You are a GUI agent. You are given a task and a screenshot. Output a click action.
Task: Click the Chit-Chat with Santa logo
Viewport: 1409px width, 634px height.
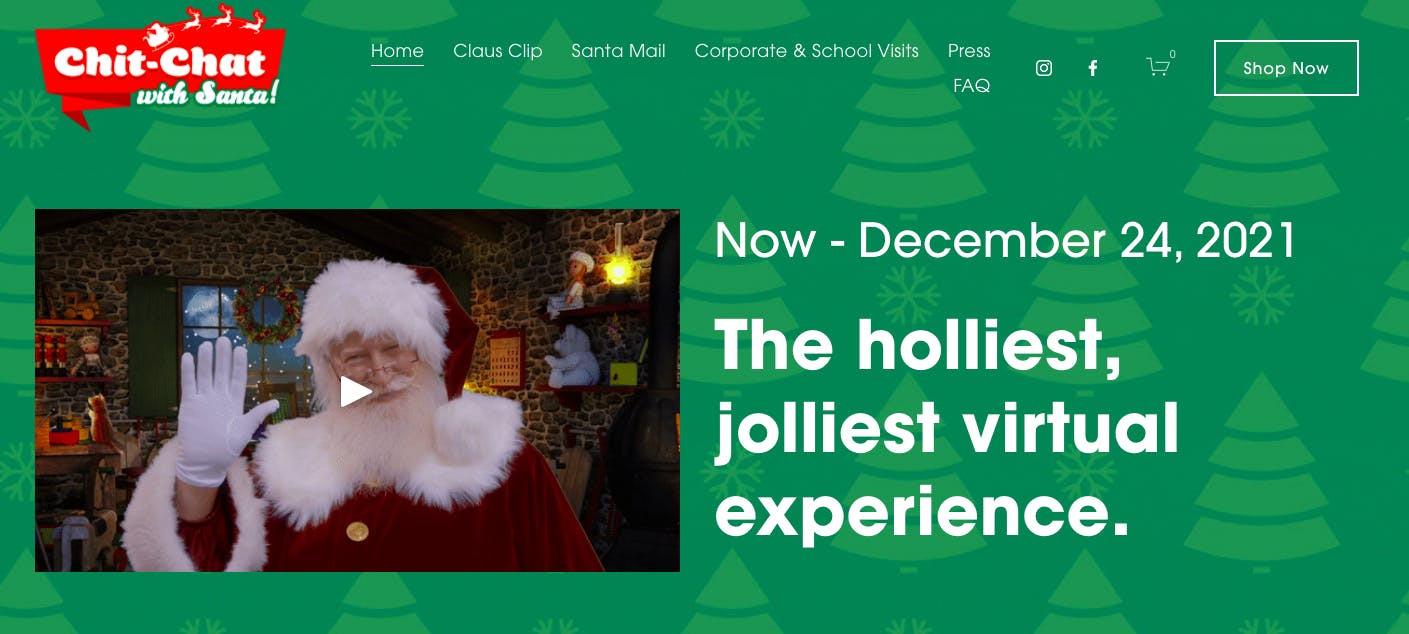pyautogui.click(x=160, y=66)
